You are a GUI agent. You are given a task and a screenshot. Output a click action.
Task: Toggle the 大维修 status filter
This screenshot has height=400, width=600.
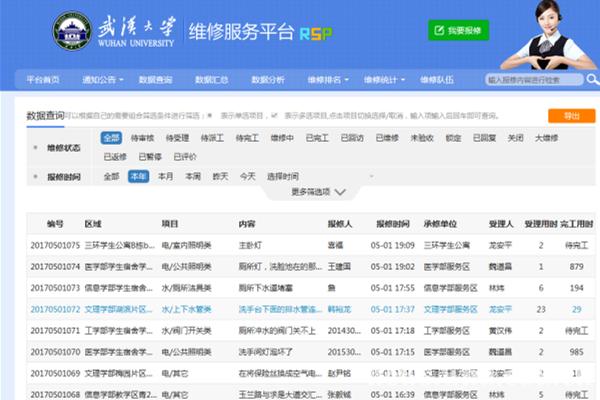(546, 138)
